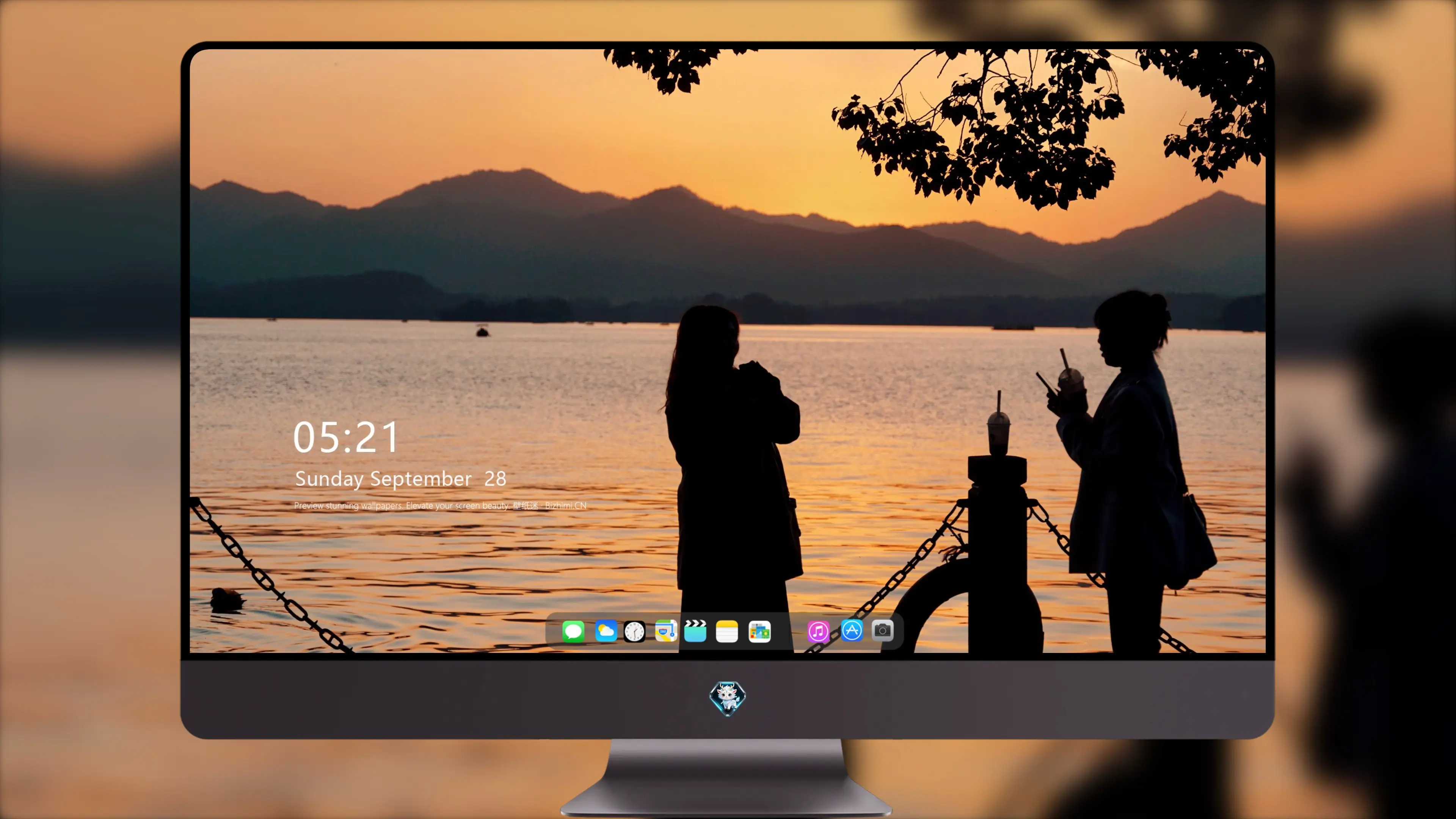
Task: Open the Camera app in the dock
Action: coord(883,630)
